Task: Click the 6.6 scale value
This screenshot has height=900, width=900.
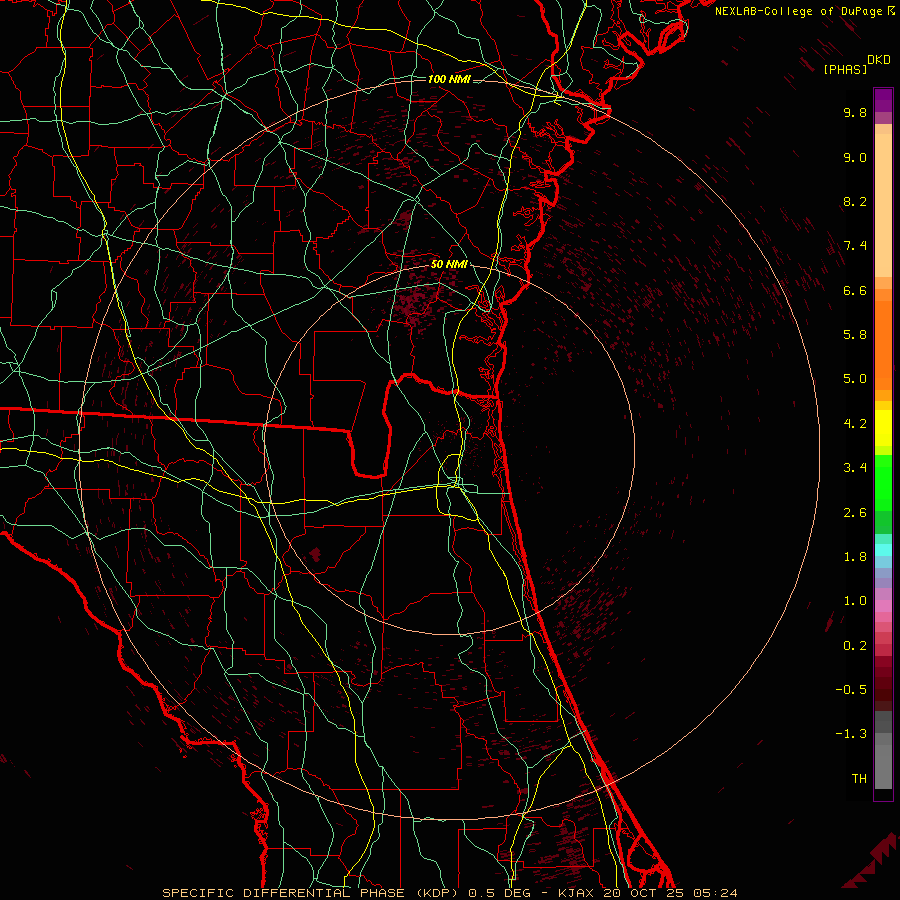Action: pyautogui.click(x=855, y=290)
